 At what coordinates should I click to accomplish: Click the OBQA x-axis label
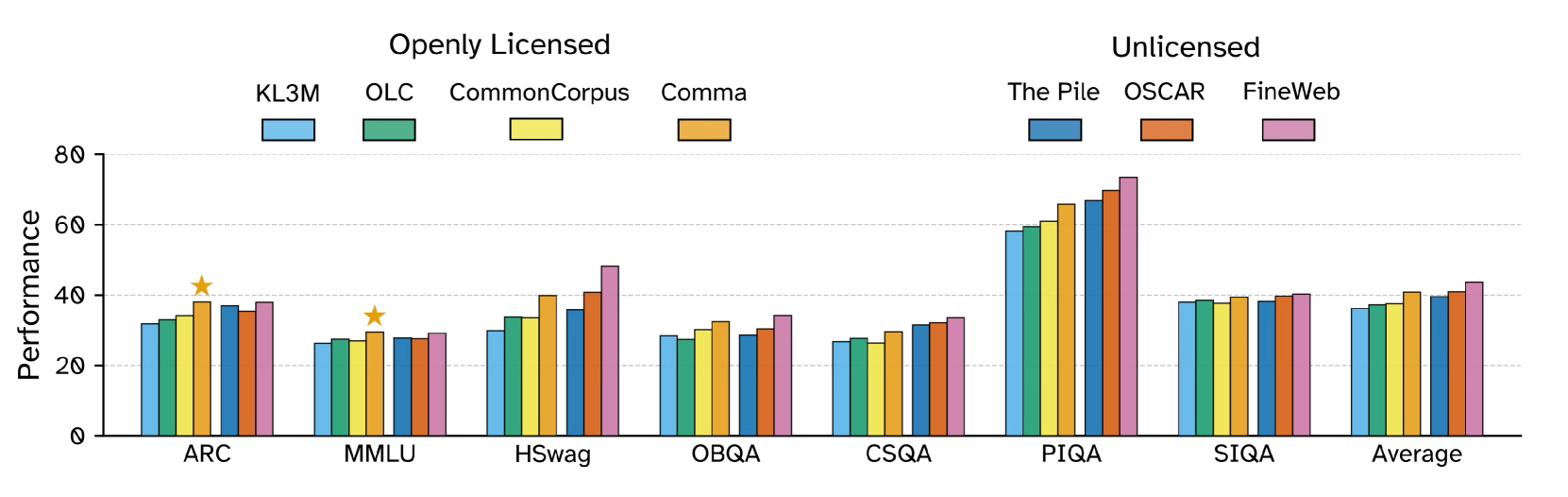point(725,454)
